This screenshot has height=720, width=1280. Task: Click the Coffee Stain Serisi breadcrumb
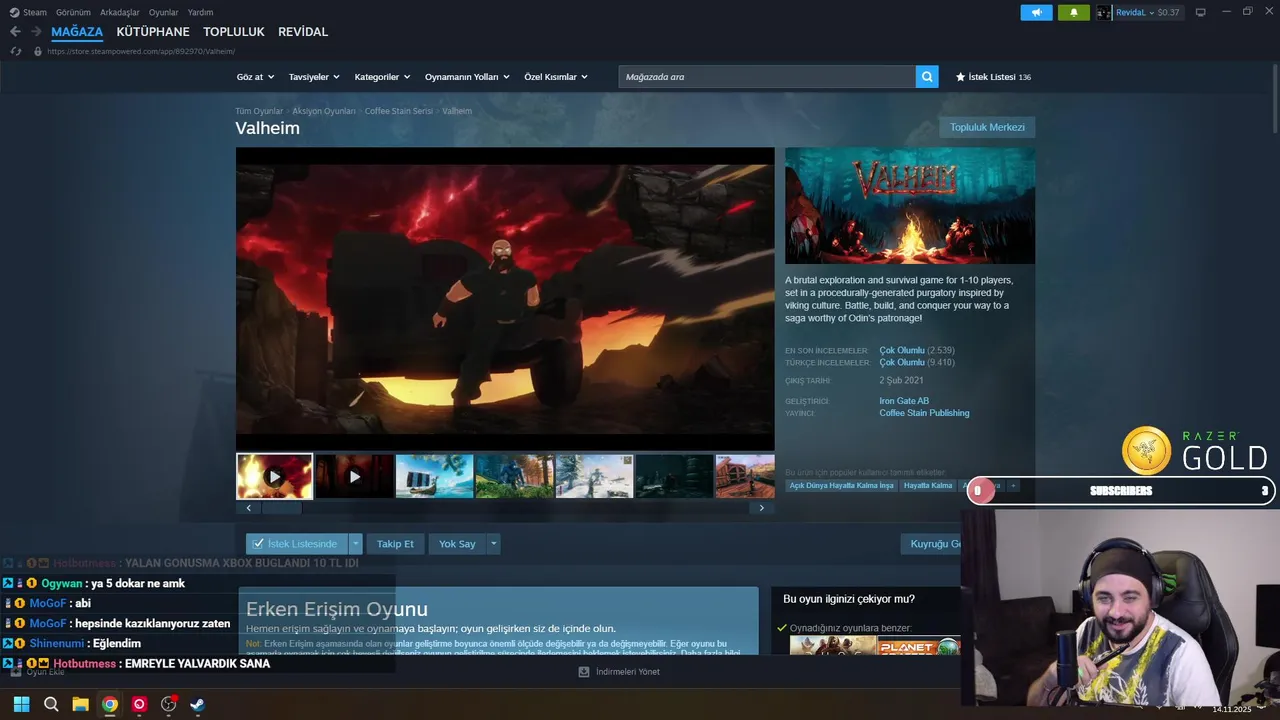point(399,111)
